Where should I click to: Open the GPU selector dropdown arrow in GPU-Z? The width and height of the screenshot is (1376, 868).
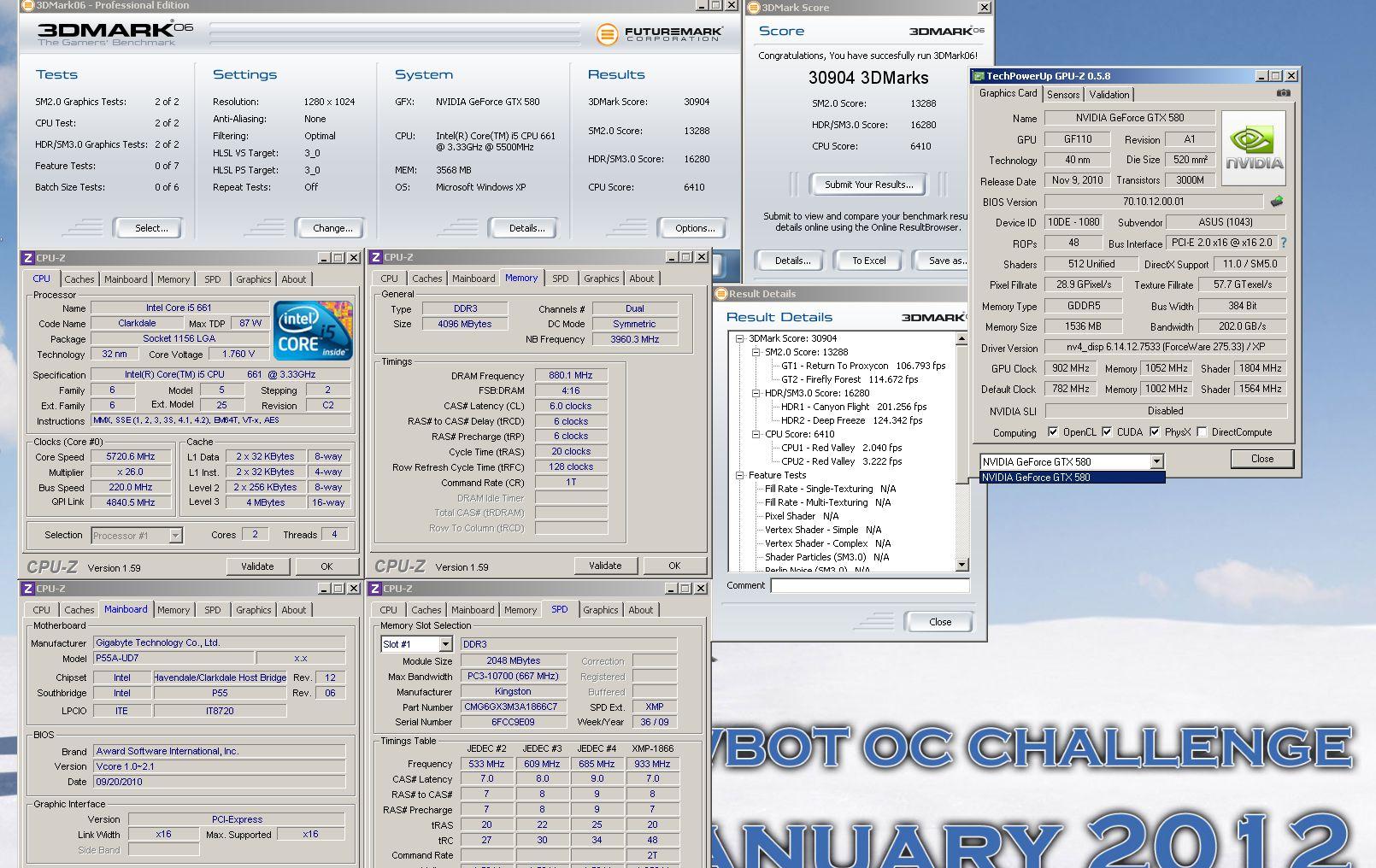pos(1156,461)
